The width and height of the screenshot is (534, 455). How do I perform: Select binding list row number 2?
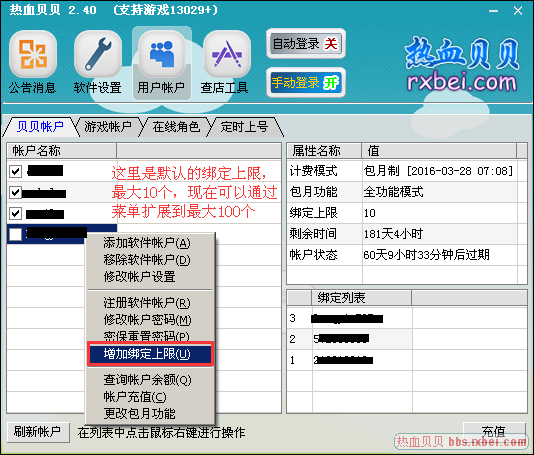coord(407,339)
